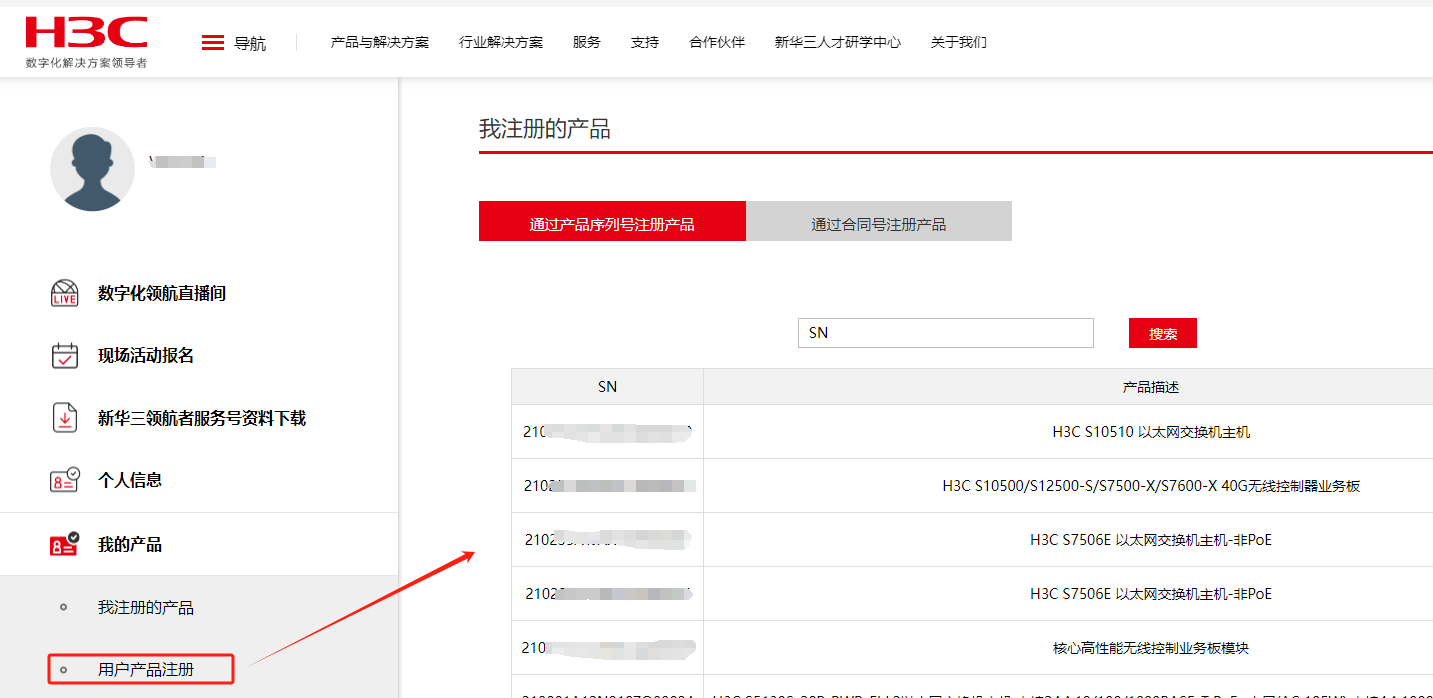Open 数字化领航直播间

(162, 293)
